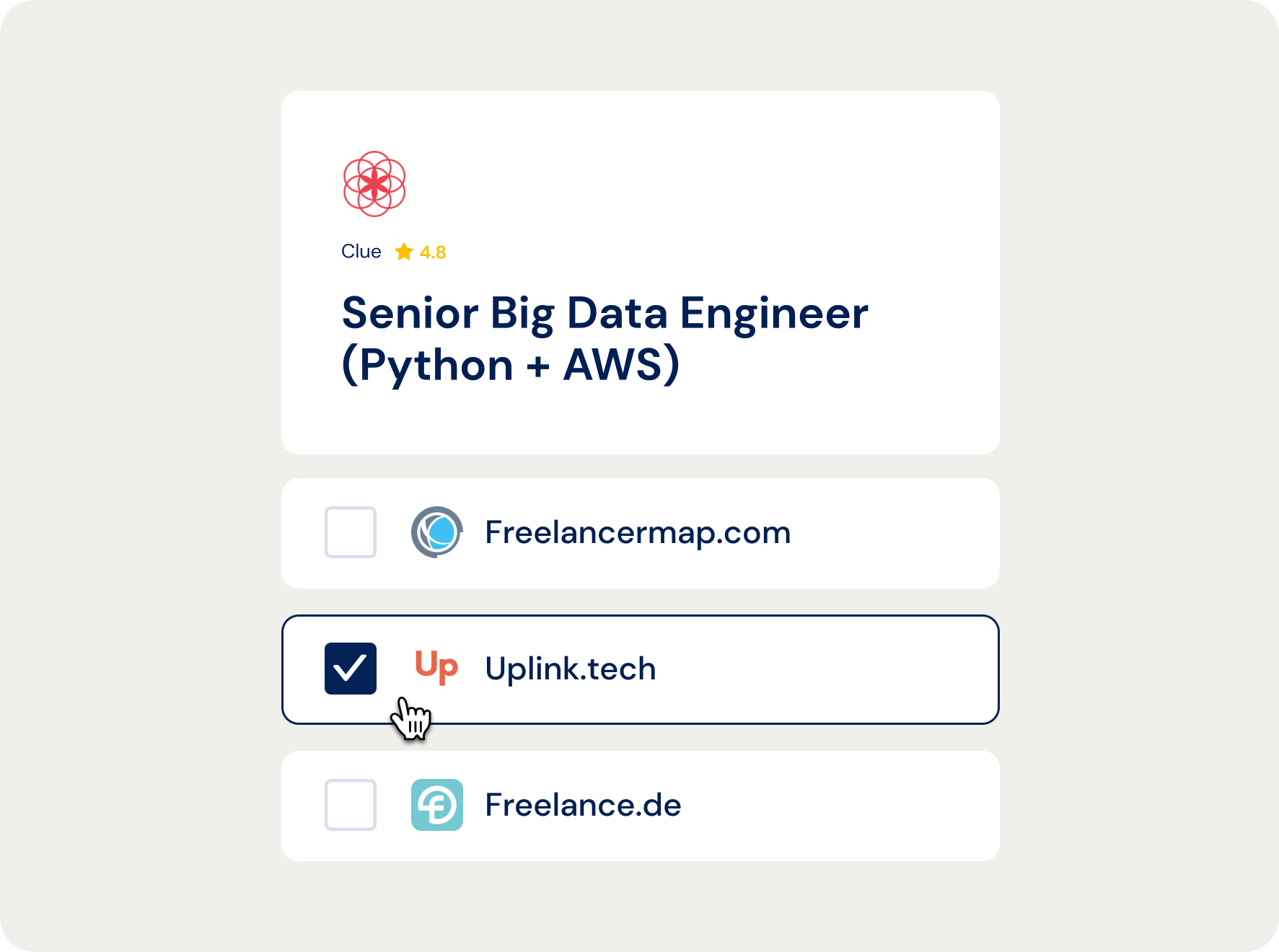1279x952 pixels.
Task: Click empty space in the Freelancermap.com row
Action: point(895,533)
